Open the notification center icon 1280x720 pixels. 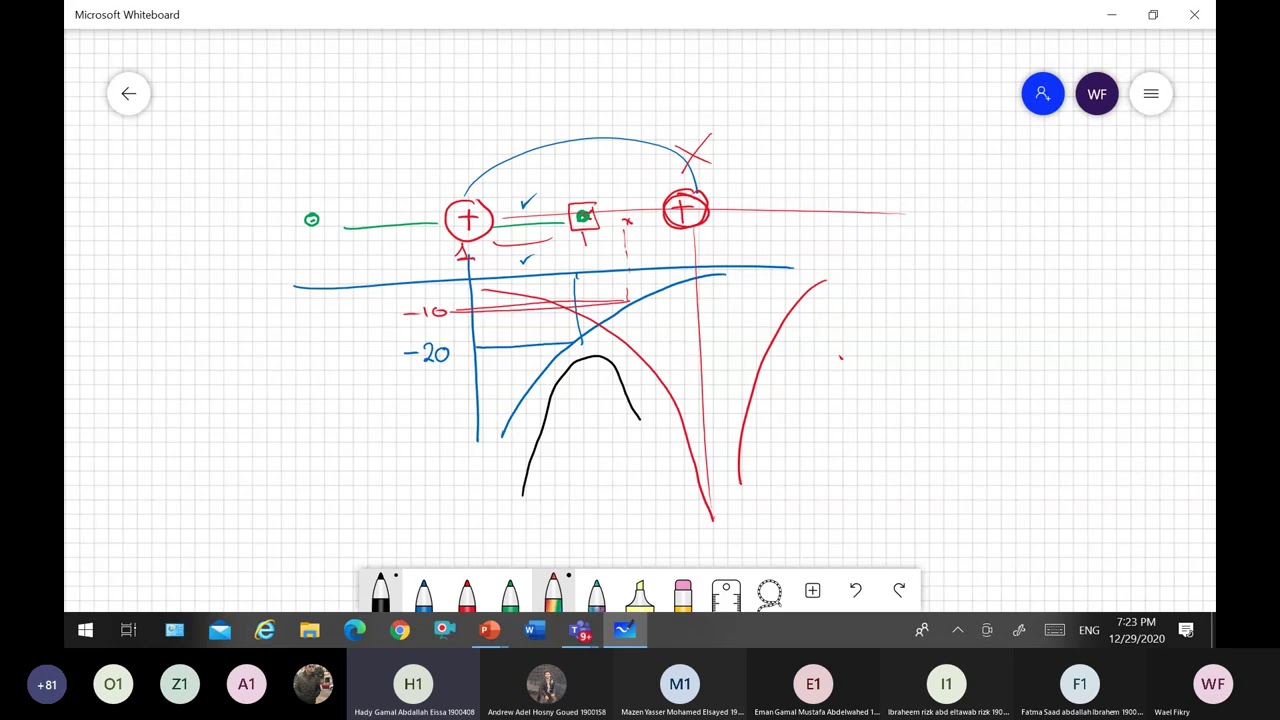tap(1186, 630)
